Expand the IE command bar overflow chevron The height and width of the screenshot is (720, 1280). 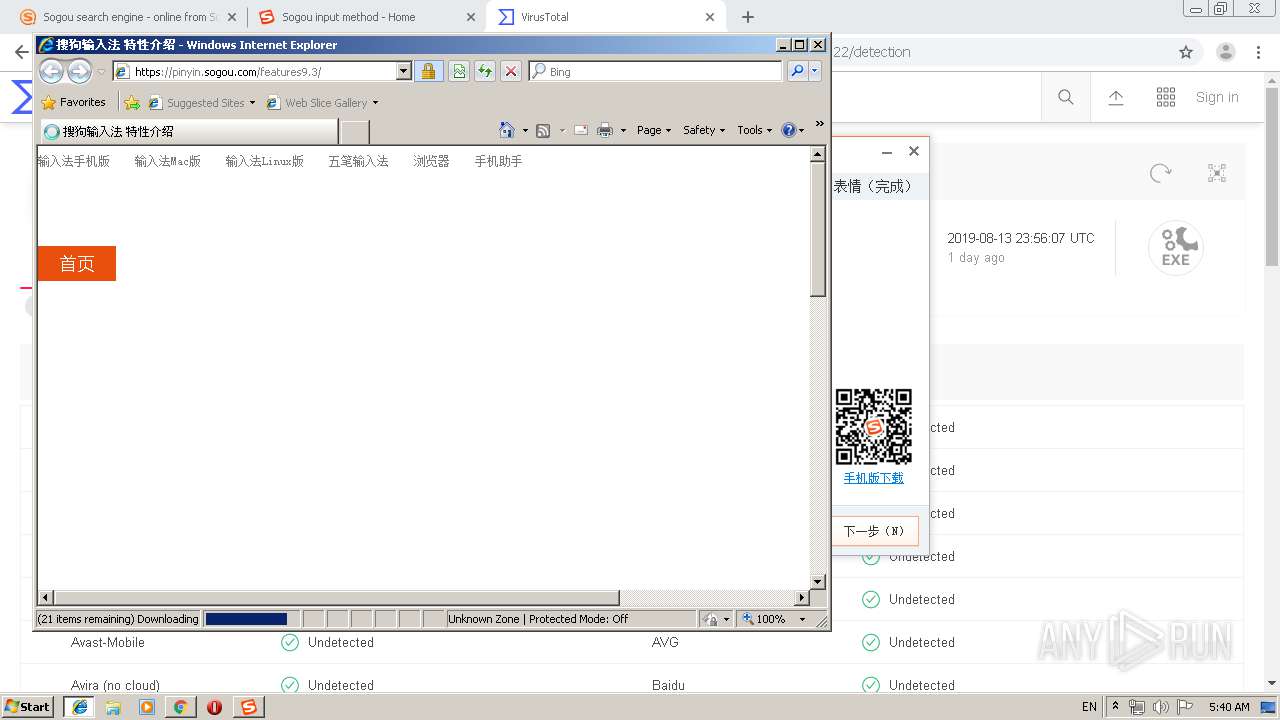click(820, 124)
